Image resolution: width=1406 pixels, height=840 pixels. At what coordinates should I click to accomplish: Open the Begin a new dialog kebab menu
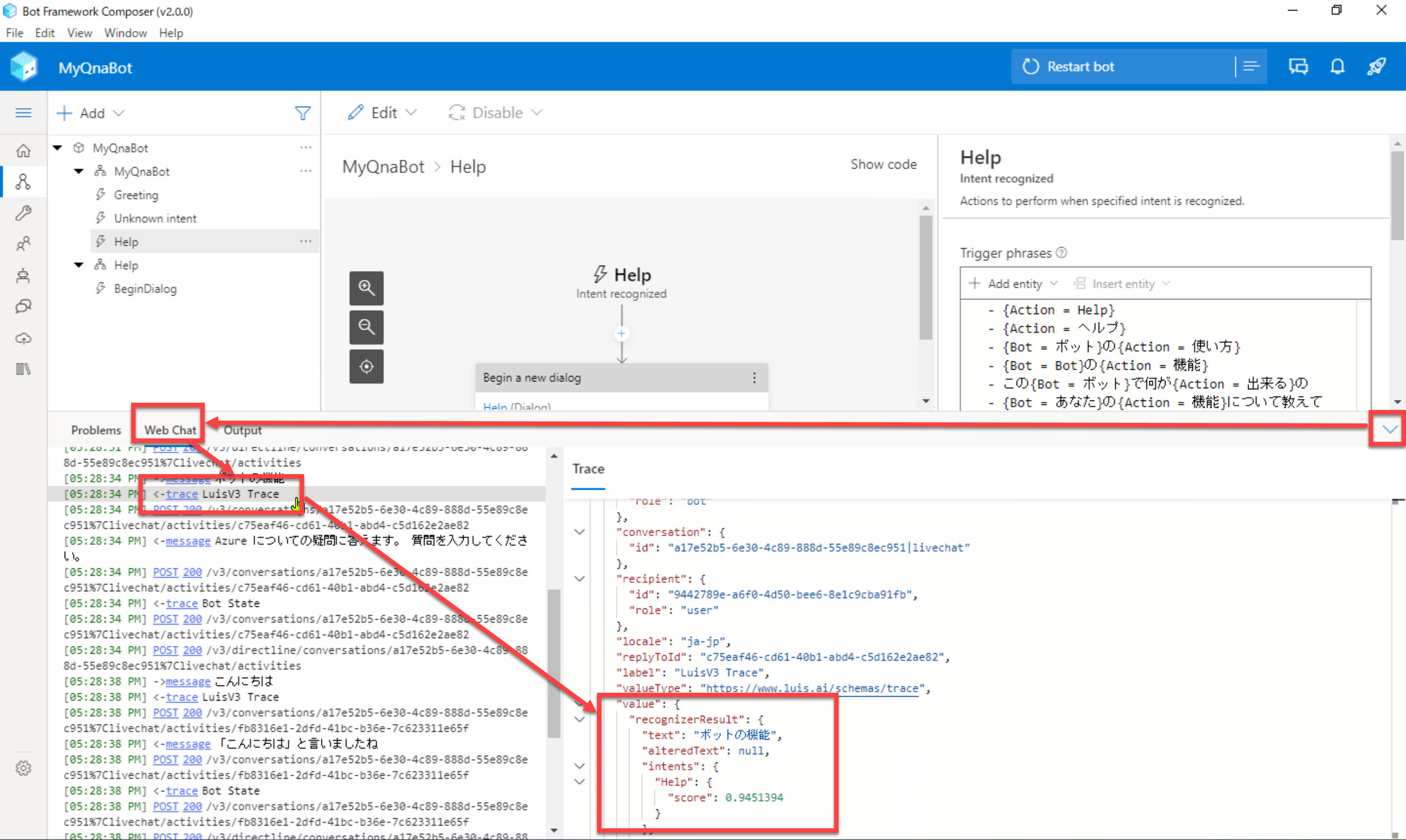(754, 378)
